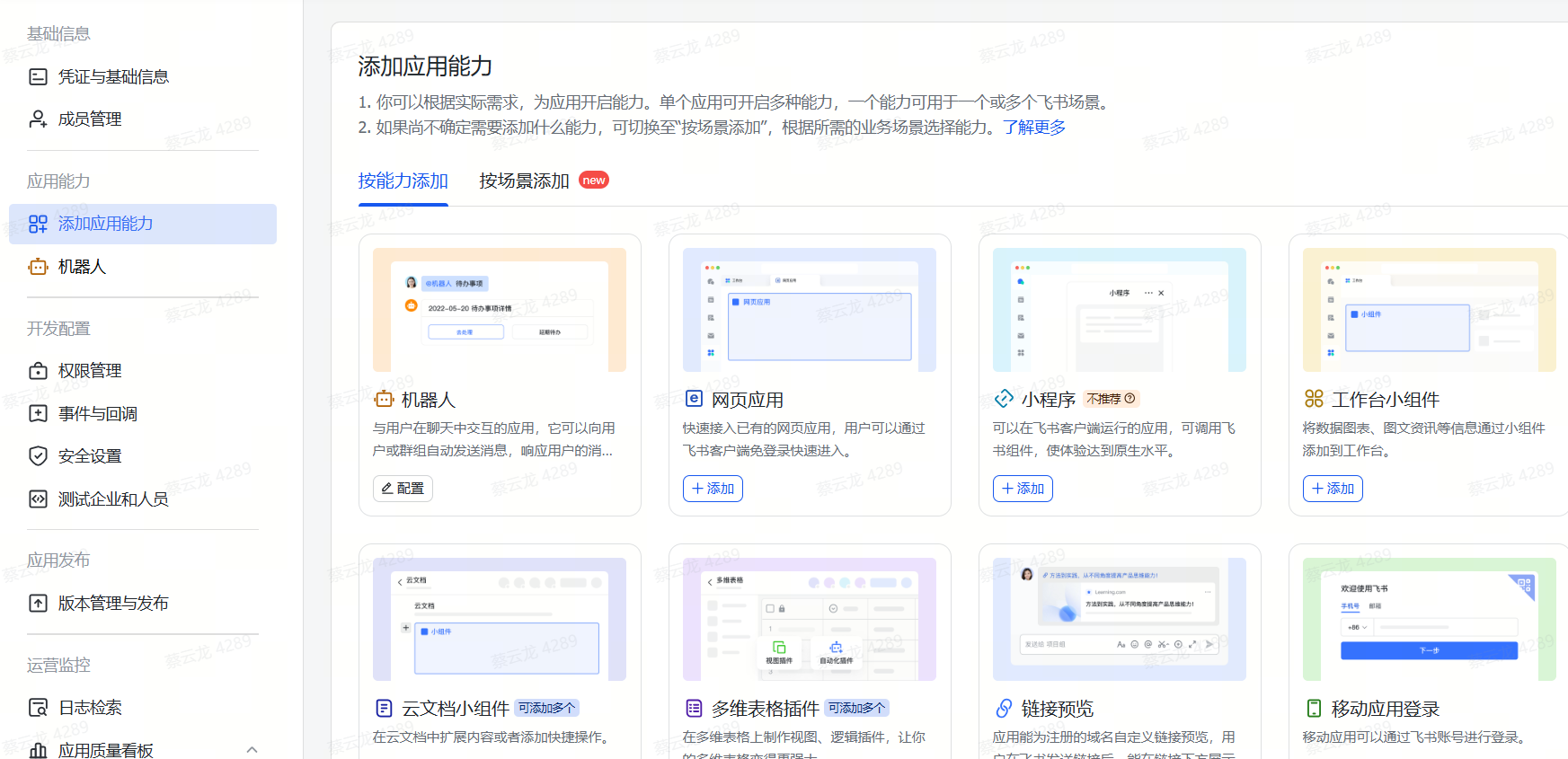Click the 机器人 robot icon in sidebar
The image size is (1568, 759).
point(38,267)
